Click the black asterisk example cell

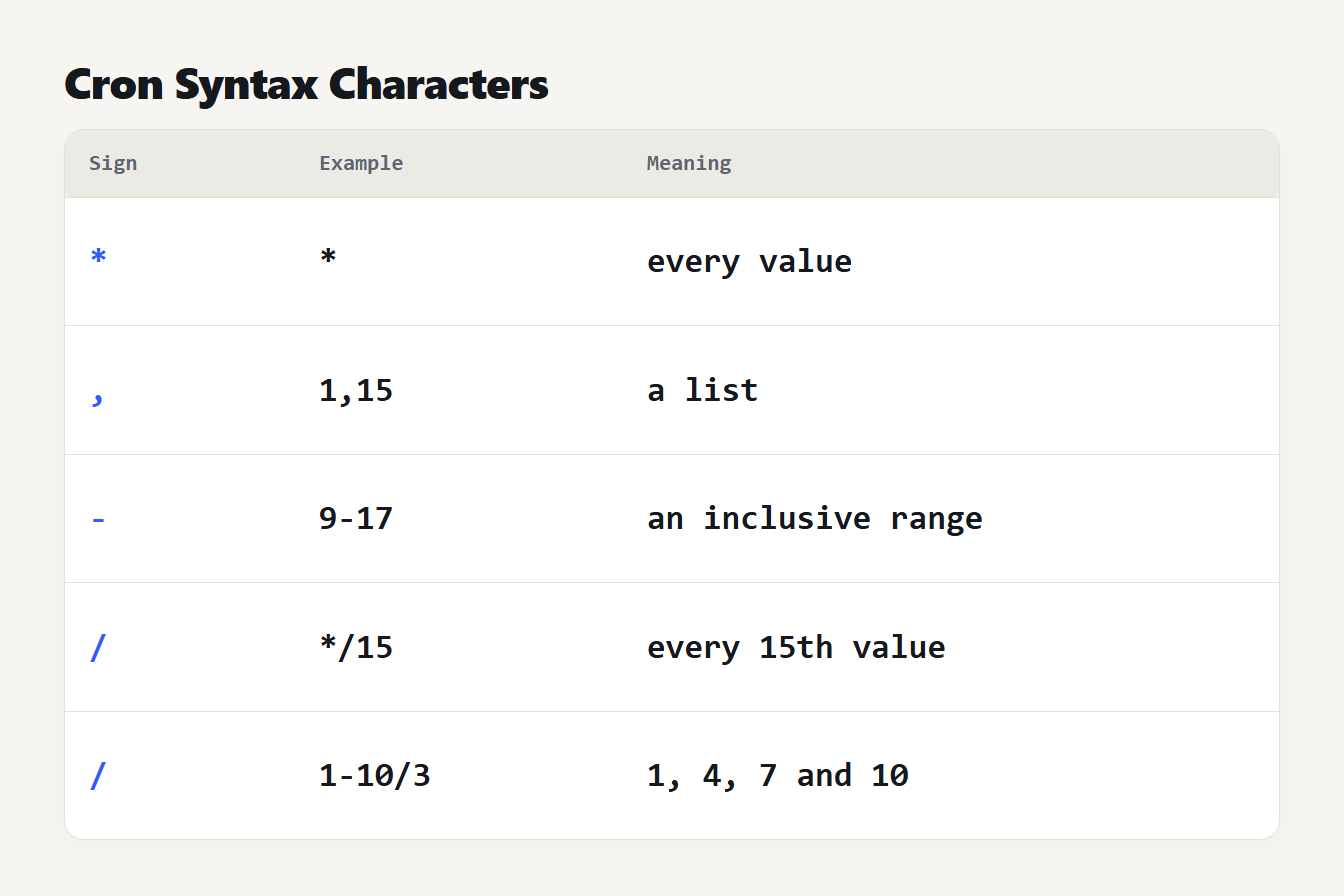pos(328,258)
